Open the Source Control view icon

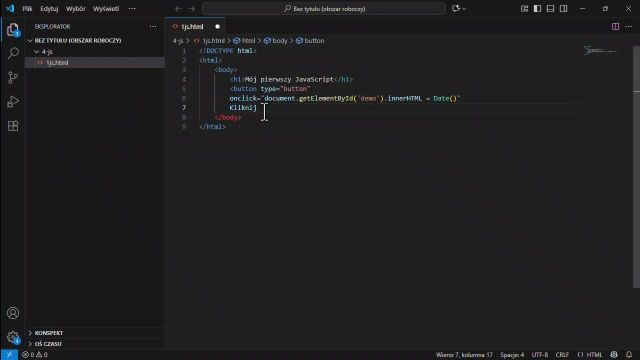(13, 77)
